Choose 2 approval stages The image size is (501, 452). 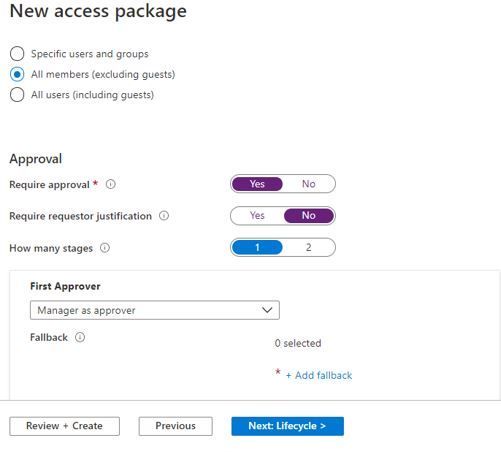pyautogui.click(x=309, y=247)
